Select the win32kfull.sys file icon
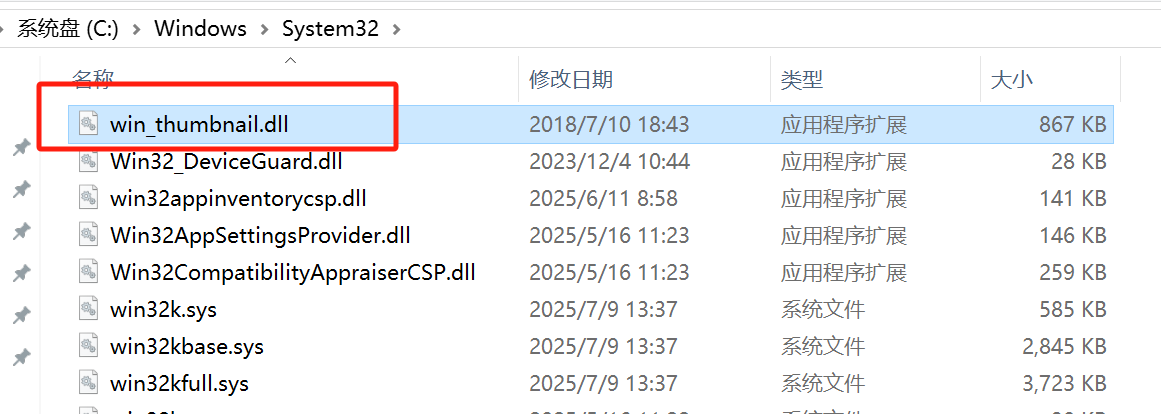Image resolution: width=1161 pixels, height=414 pixels. pyautogui.click(x=89, y=383)
